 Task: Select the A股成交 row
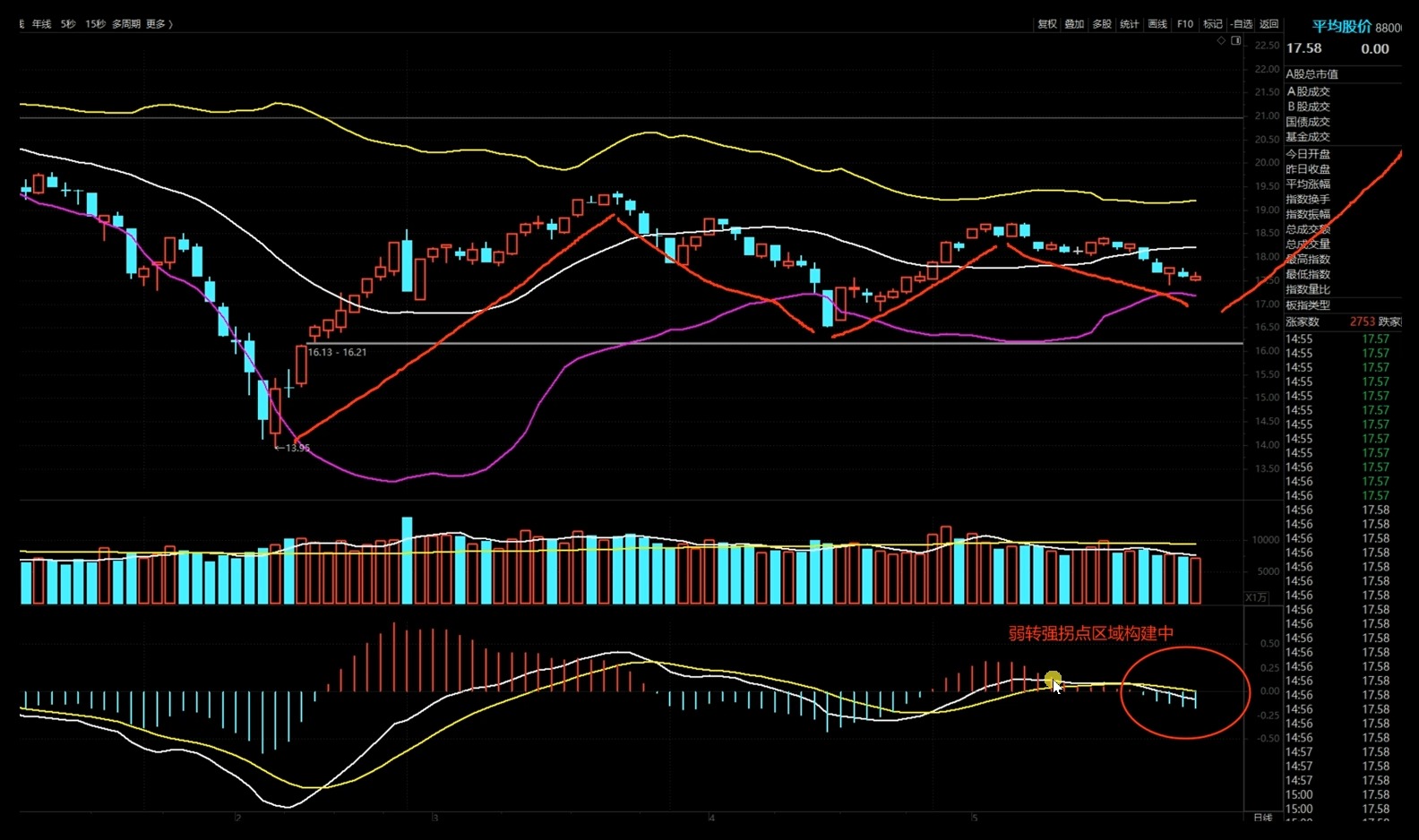click(x=1309, y=91)
